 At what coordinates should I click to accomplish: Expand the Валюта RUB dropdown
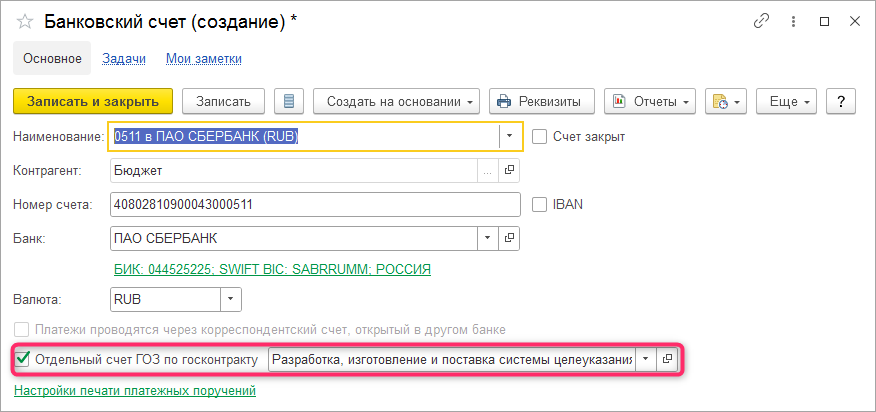tap(230, 298)
